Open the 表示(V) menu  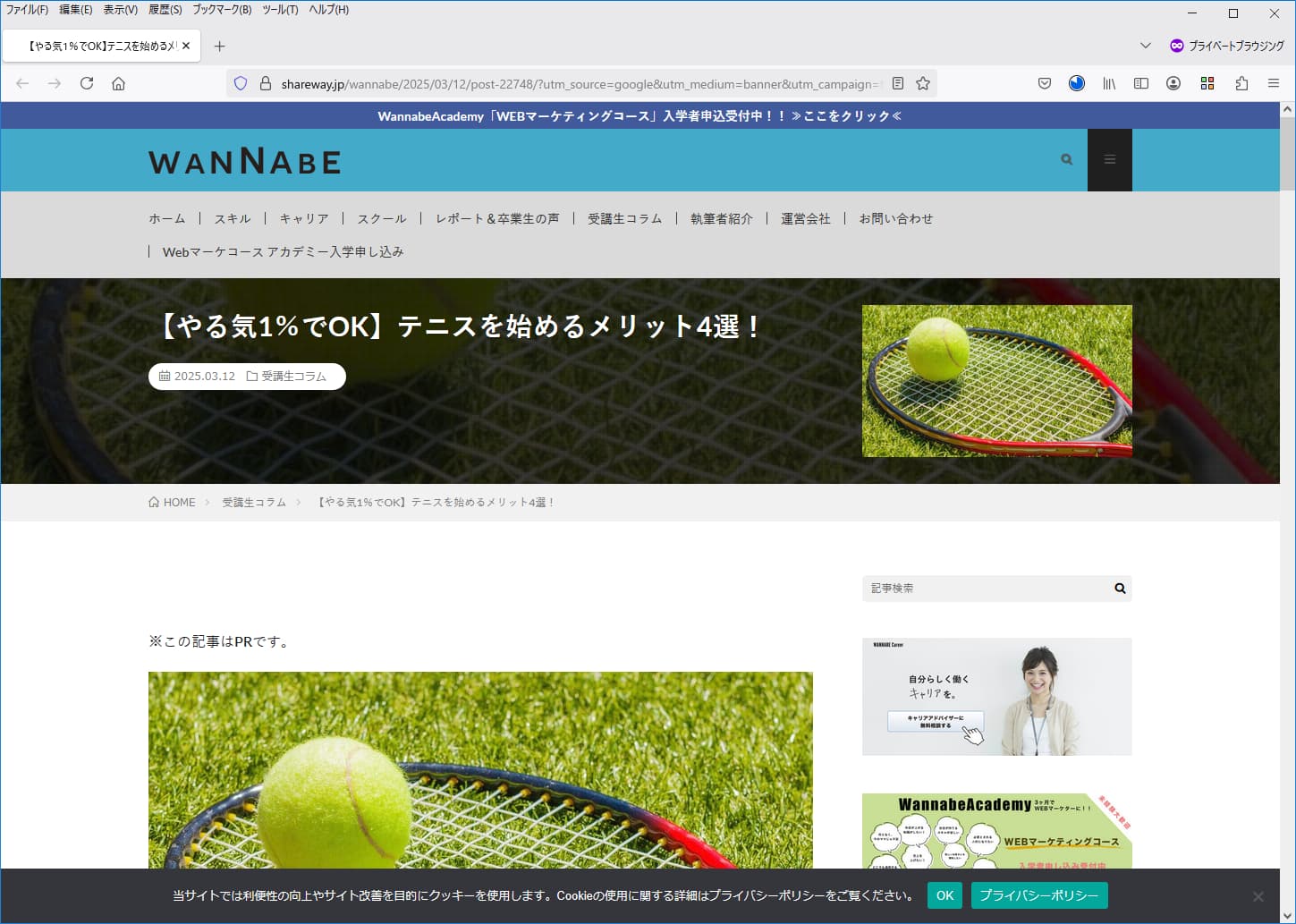[121, 10]
